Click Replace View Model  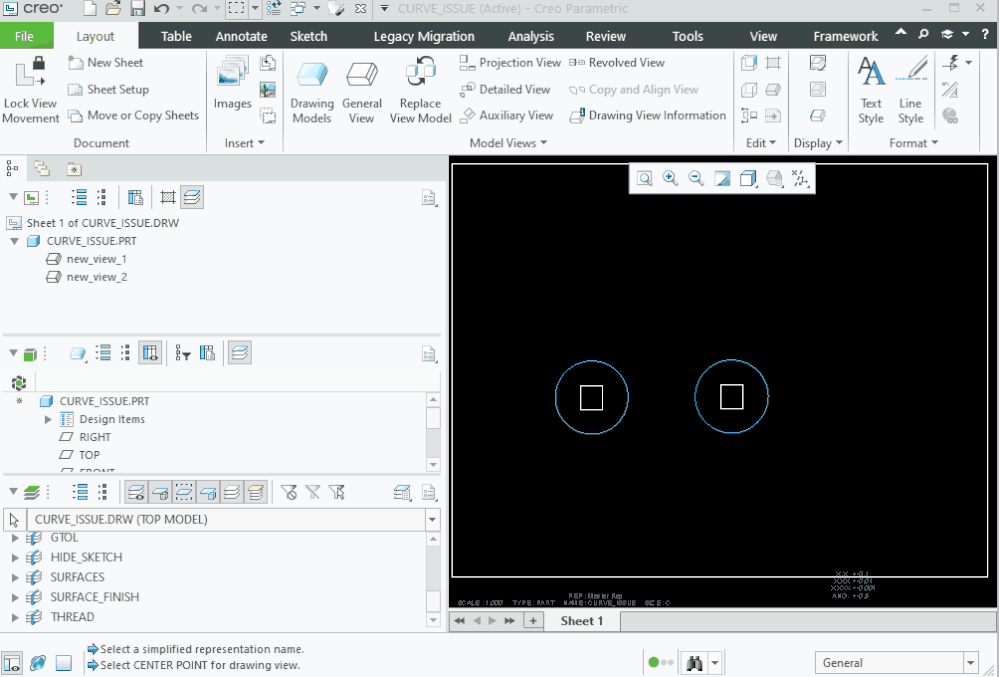coord(420,90)
